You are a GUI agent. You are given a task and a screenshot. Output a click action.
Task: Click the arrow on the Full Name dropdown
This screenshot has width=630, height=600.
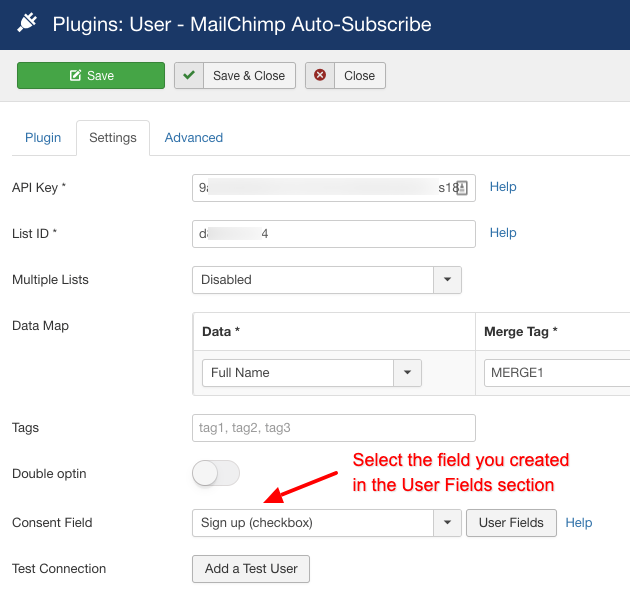407,373
